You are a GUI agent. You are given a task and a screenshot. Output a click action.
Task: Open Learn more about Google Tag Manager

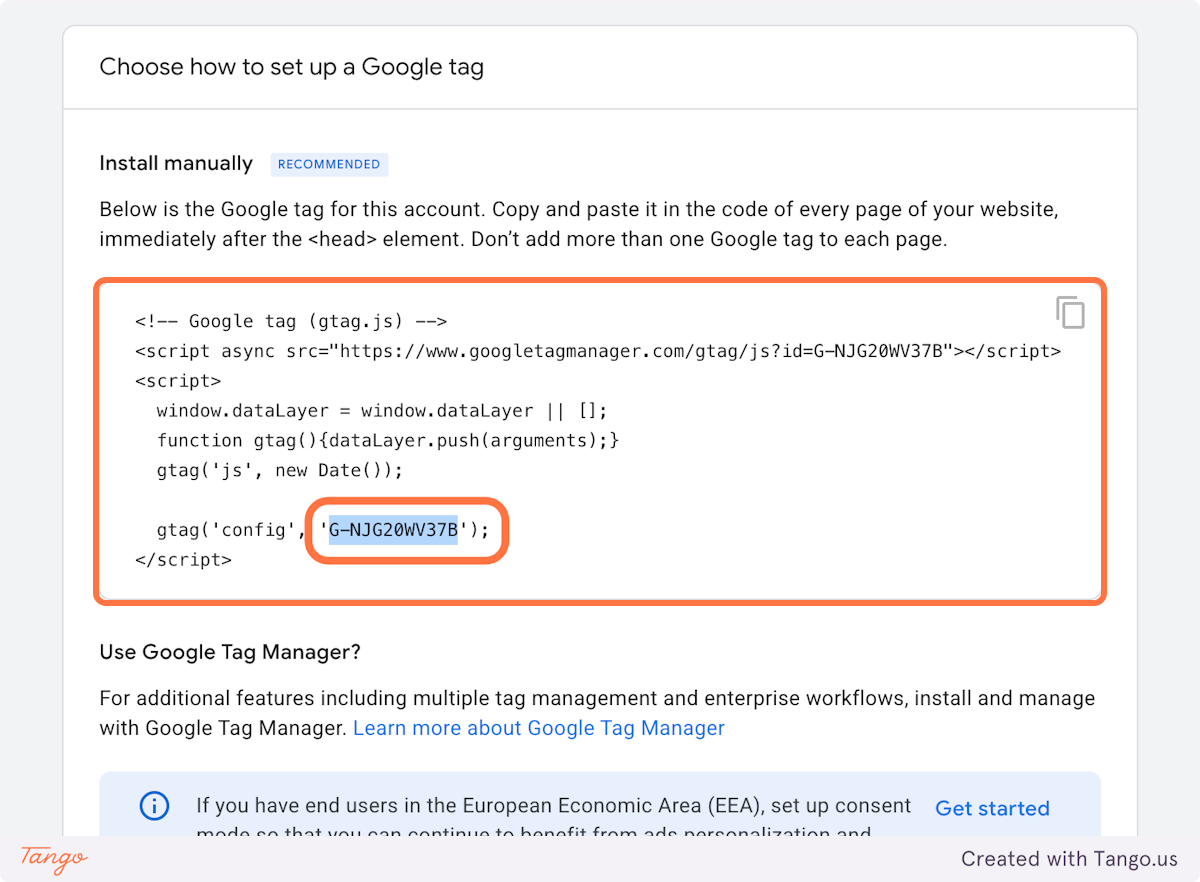tap(538, 728)
